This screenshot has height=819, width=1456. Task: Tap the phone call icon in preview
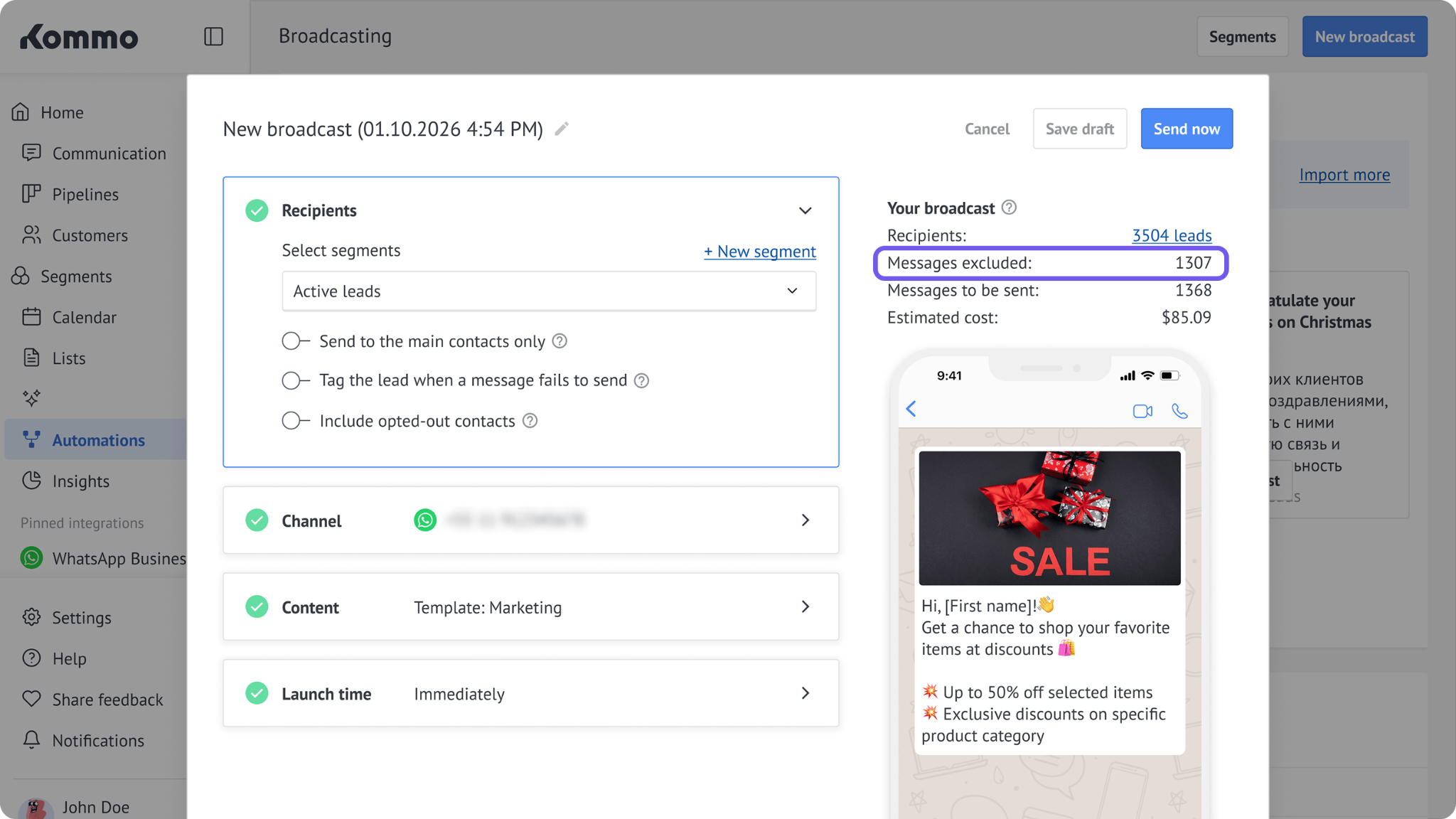(1179, 411)
